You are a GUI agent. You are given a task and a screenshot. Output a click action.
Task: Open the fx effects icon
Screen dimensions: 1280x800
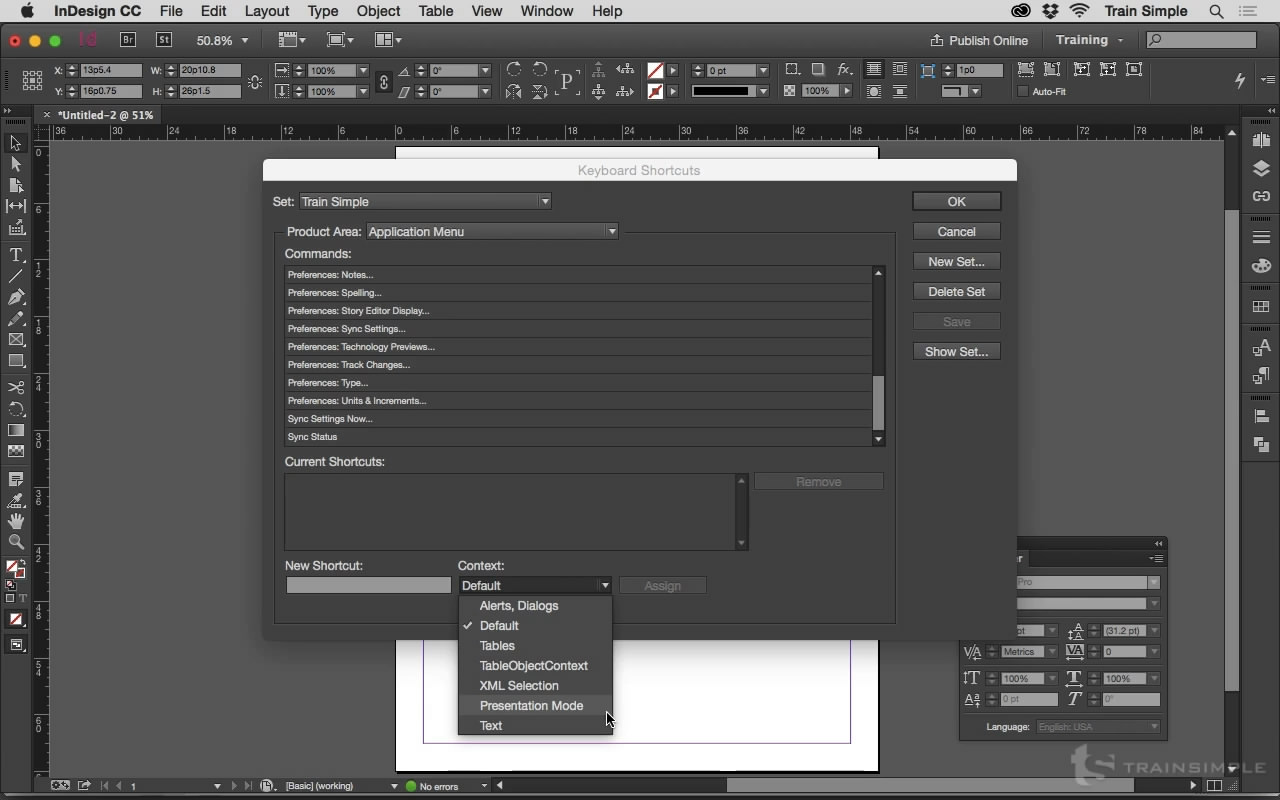(845, 69)
